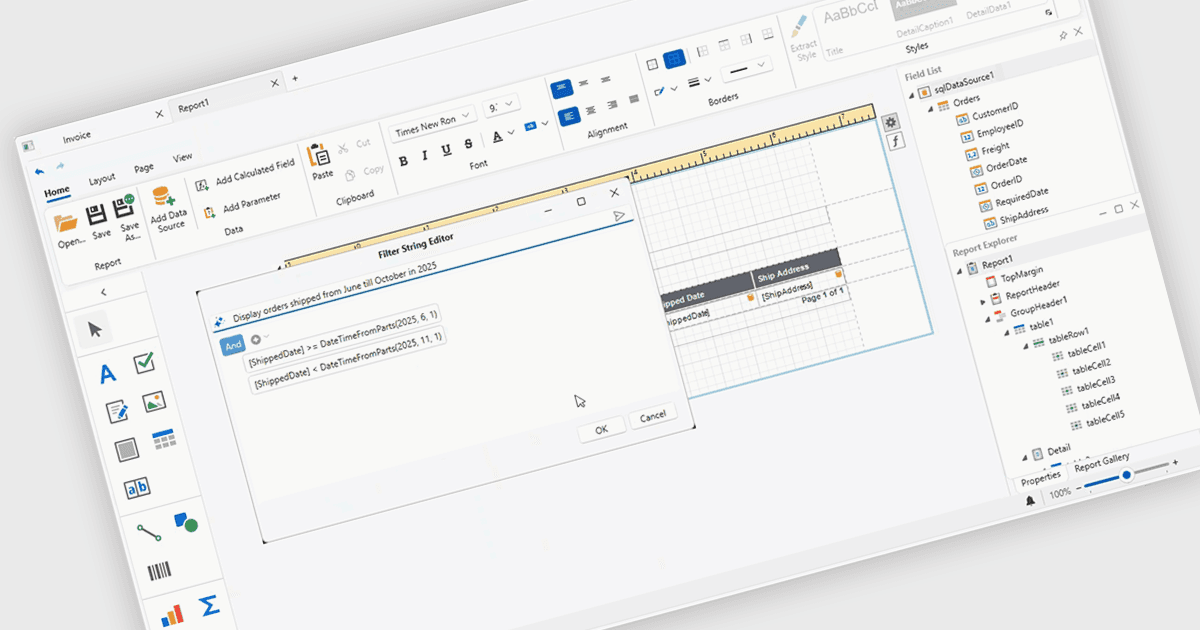Click Cancel in Filter String Editor
This screenshot has height=630, width=1200.
point(653,416)
